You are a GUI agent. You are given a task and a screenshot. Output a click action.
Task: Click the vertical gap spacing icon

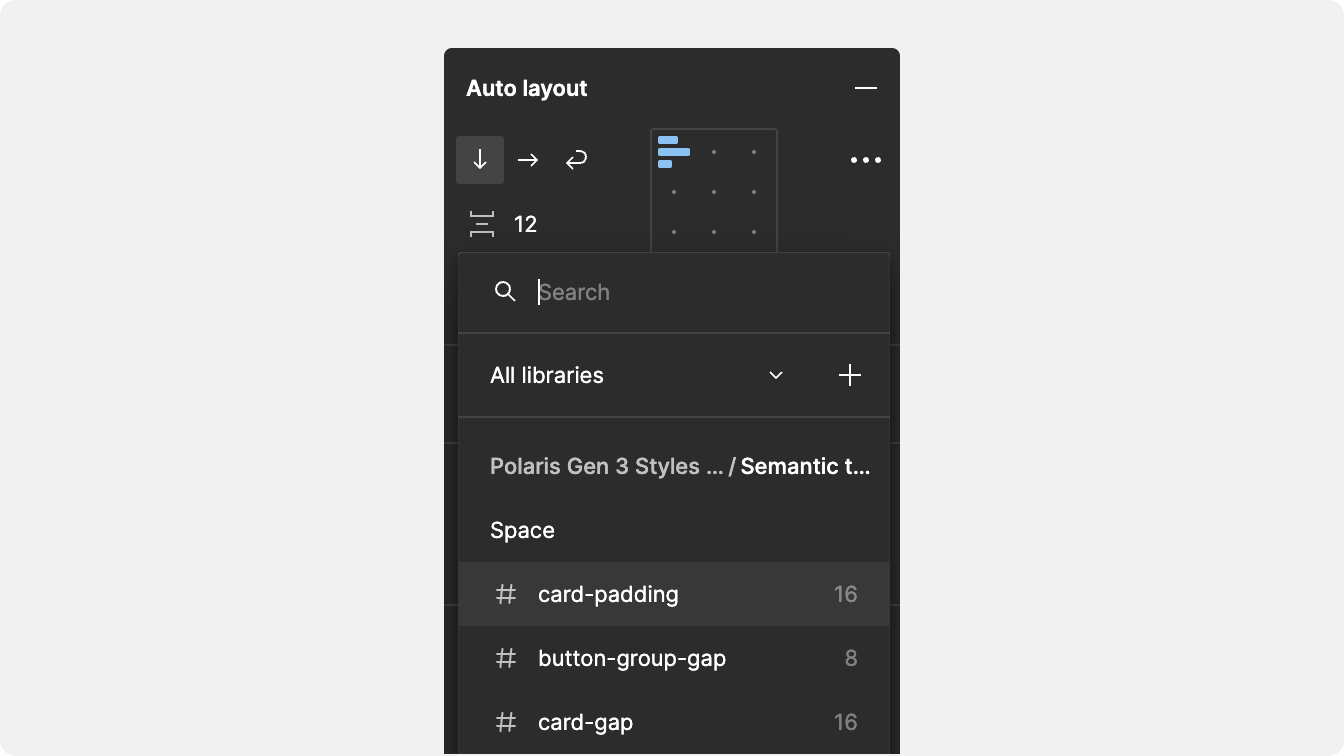[482, 224]
